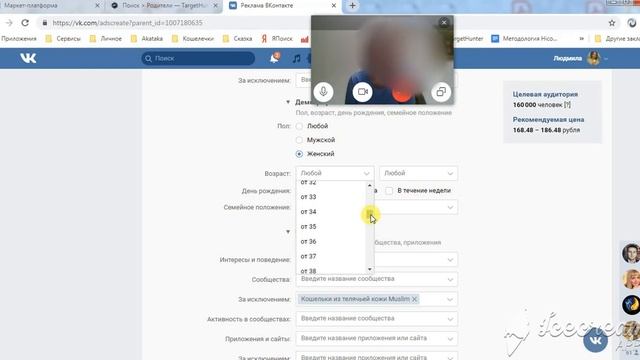Viewport: 640px width, 360px height.
Task: Select Мужской gender radio button
Action: coord(299,140)
